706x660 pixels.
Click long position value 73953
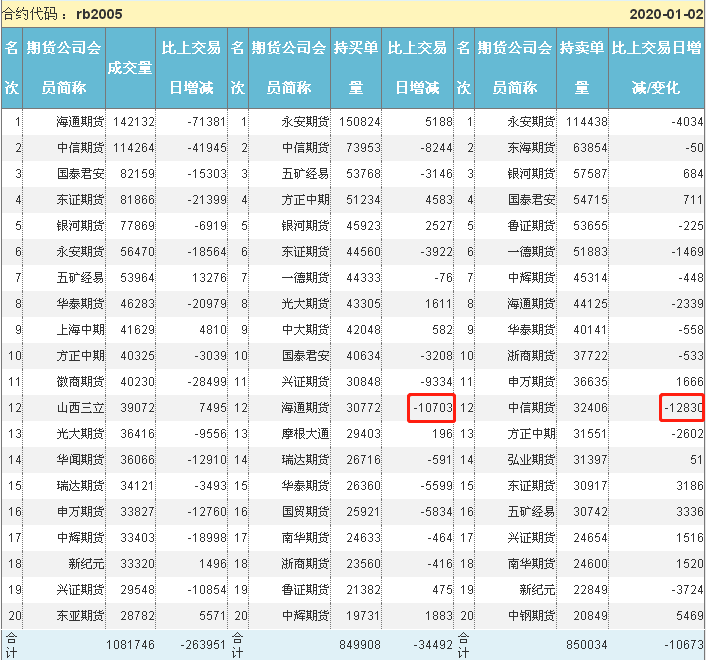[x=363, y=148]
